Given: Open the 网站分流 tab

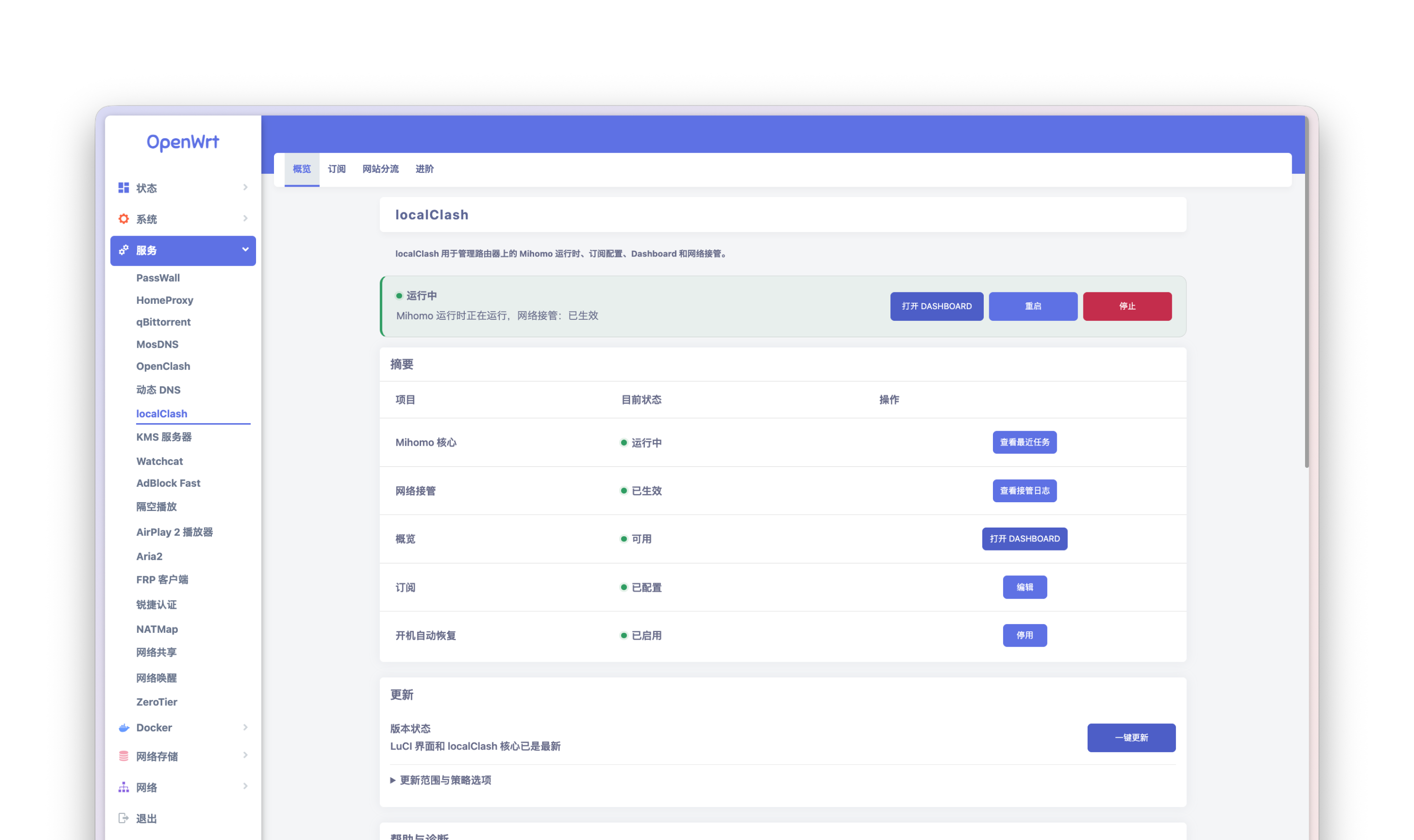Looking at the screenshot, I should 381,169.
